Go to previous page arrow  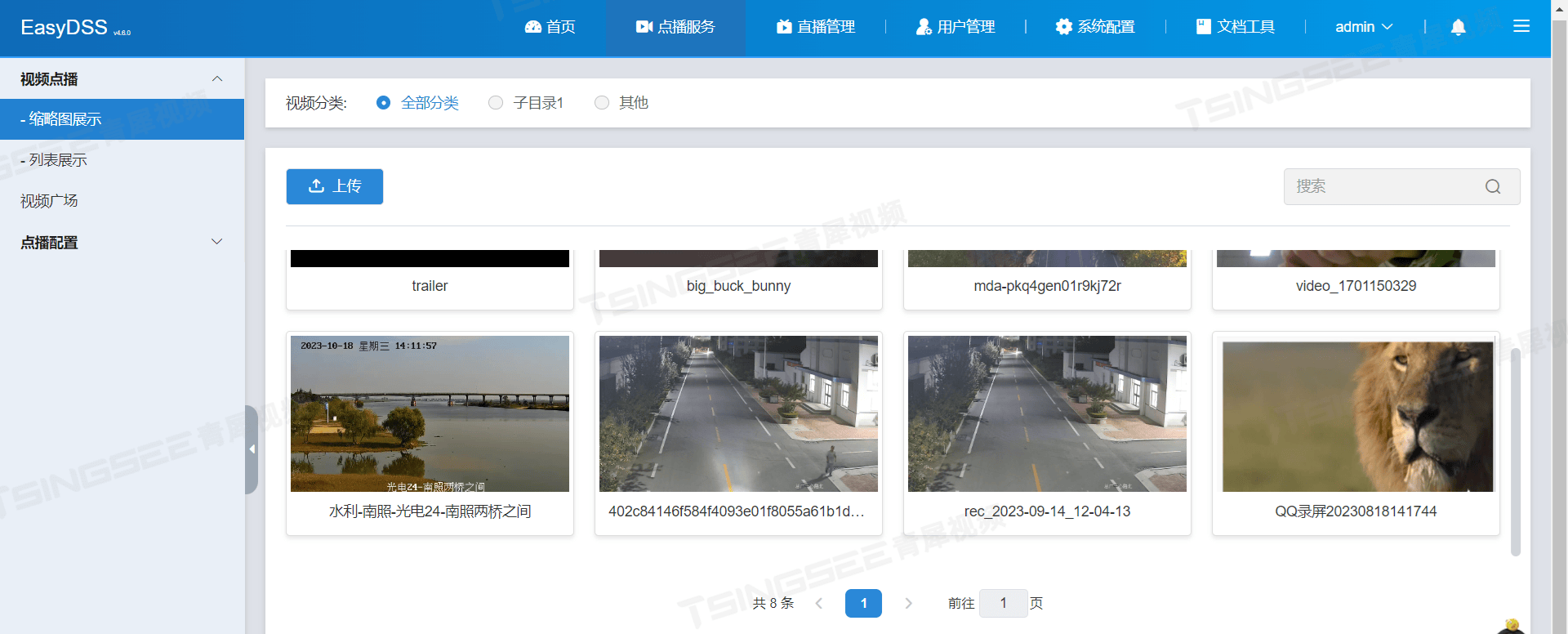819,603
